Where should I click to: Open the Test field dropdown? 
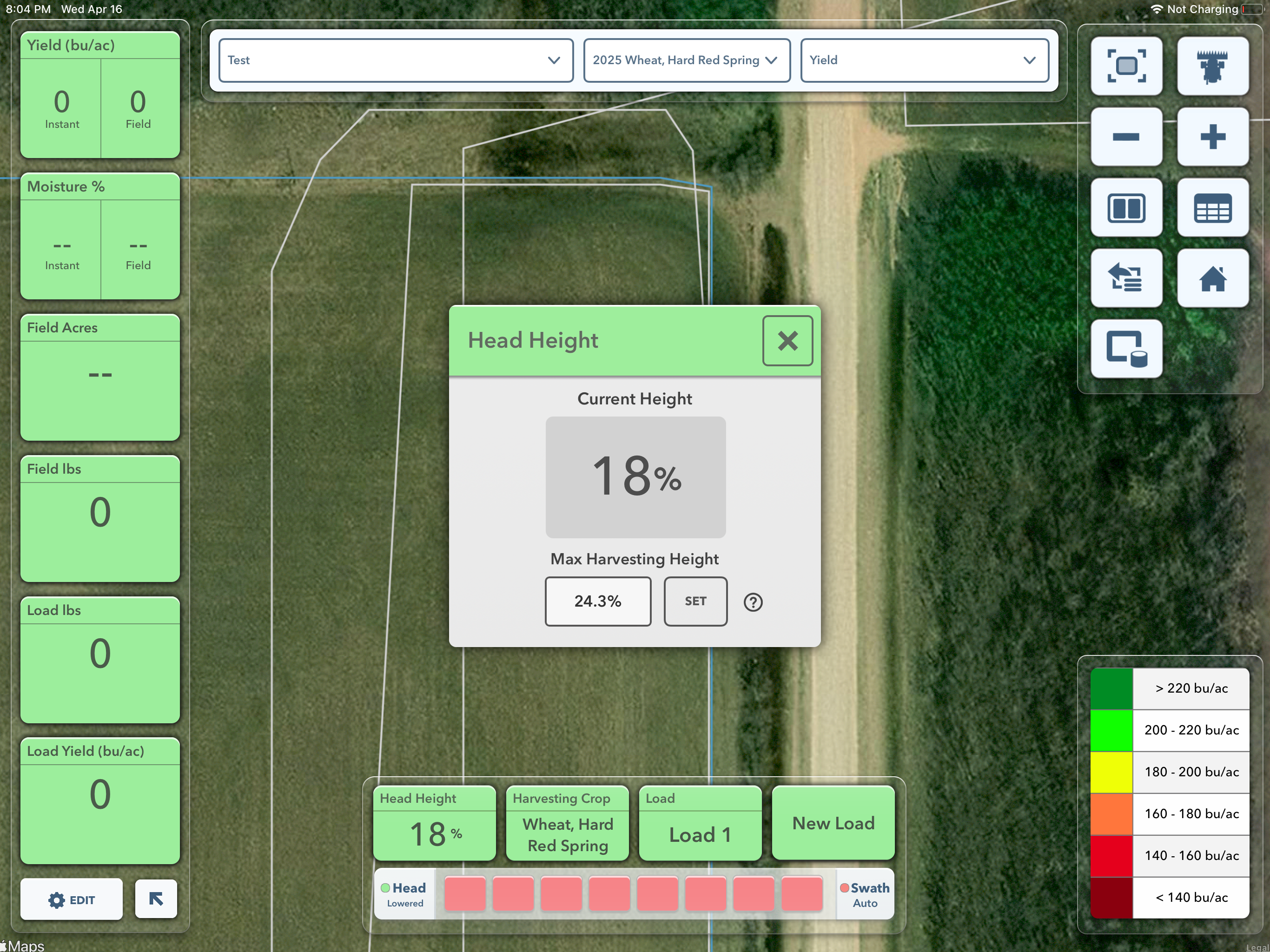point(396,60)
